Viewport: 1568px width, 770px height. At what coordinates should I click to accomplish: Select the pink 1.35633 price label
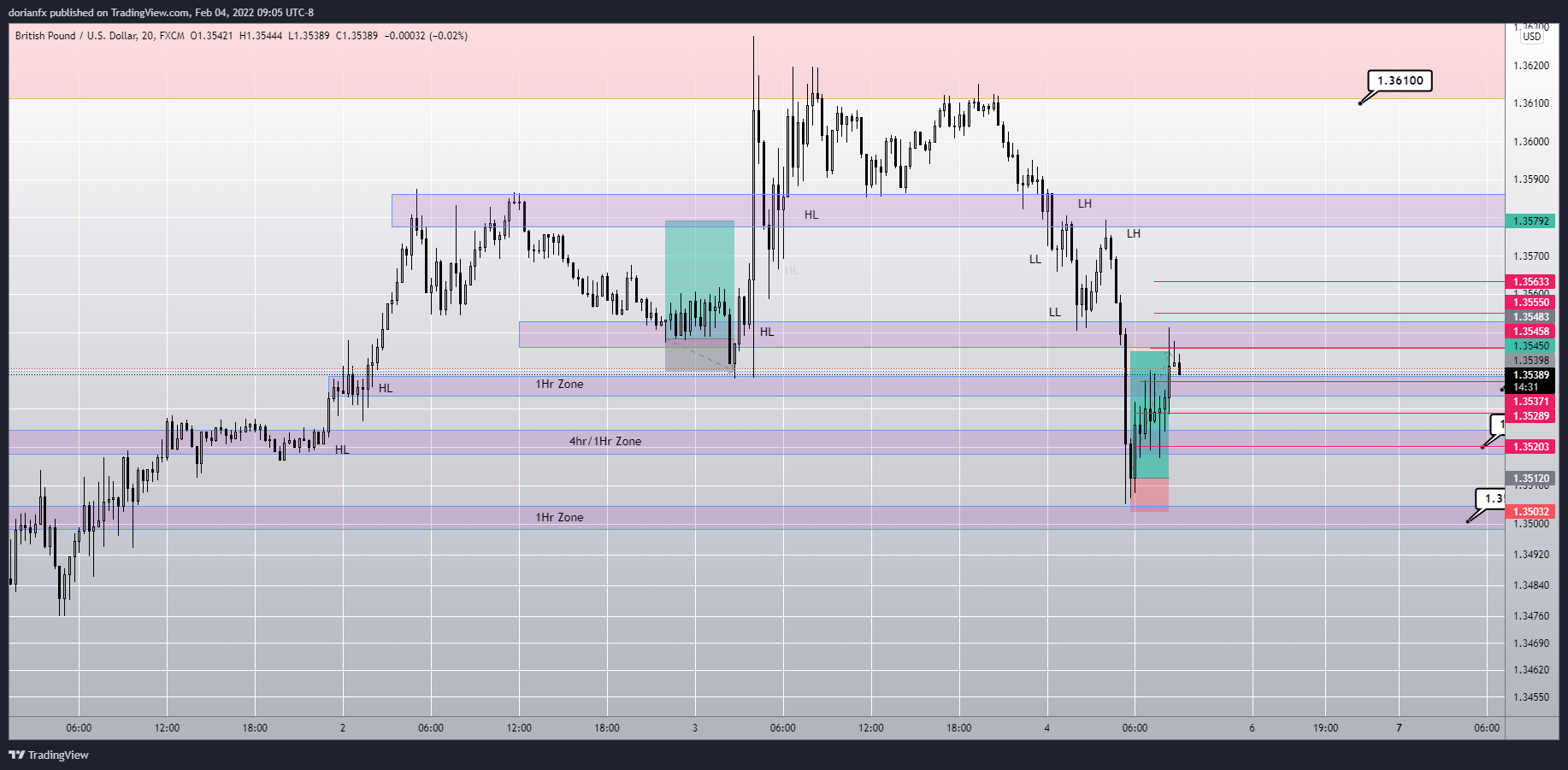tap(1530, 282)
